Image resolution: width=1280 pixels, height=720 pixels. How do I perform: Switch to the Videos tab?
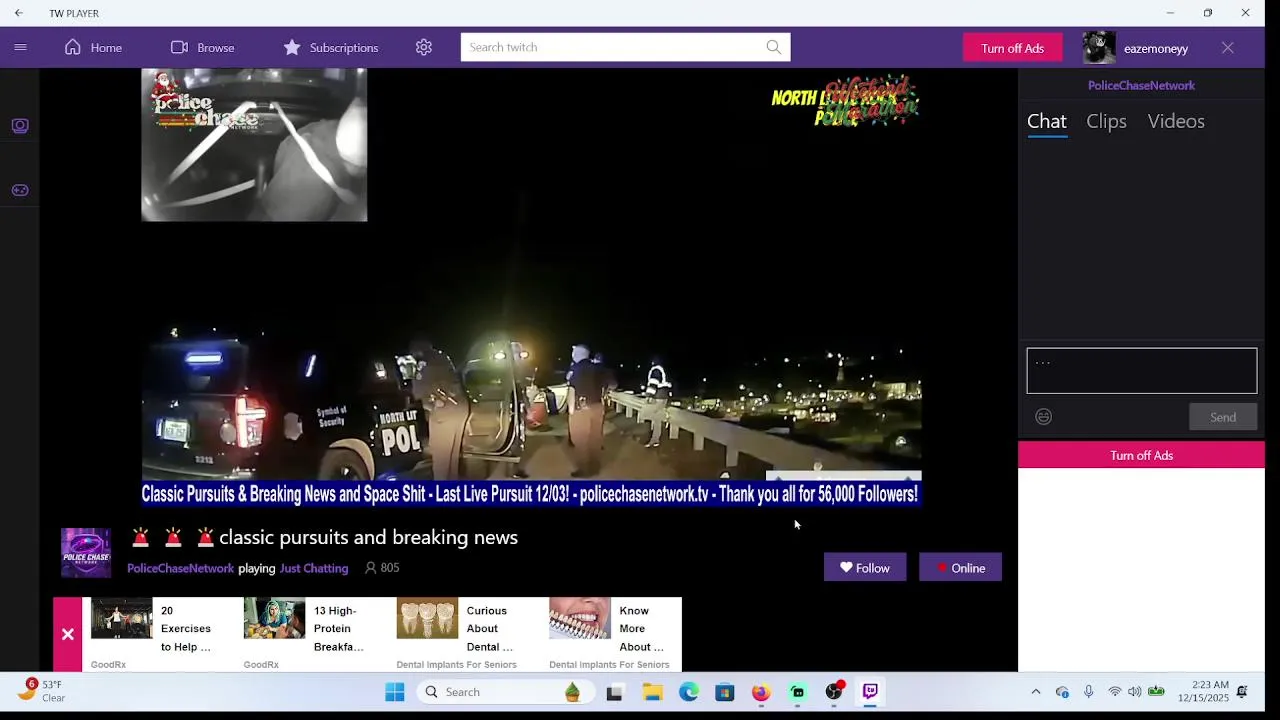coord(1176,121)
